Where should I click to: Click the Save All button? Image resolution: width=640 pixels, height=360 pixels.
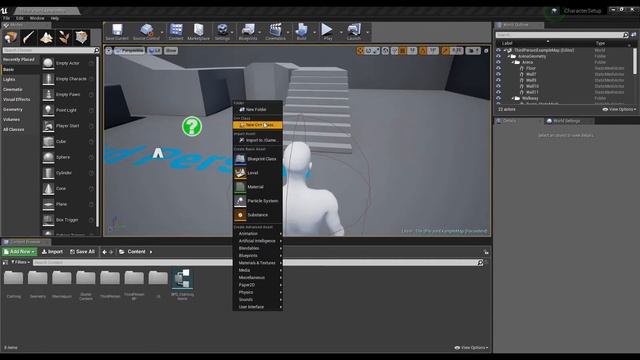pos(82,252)
